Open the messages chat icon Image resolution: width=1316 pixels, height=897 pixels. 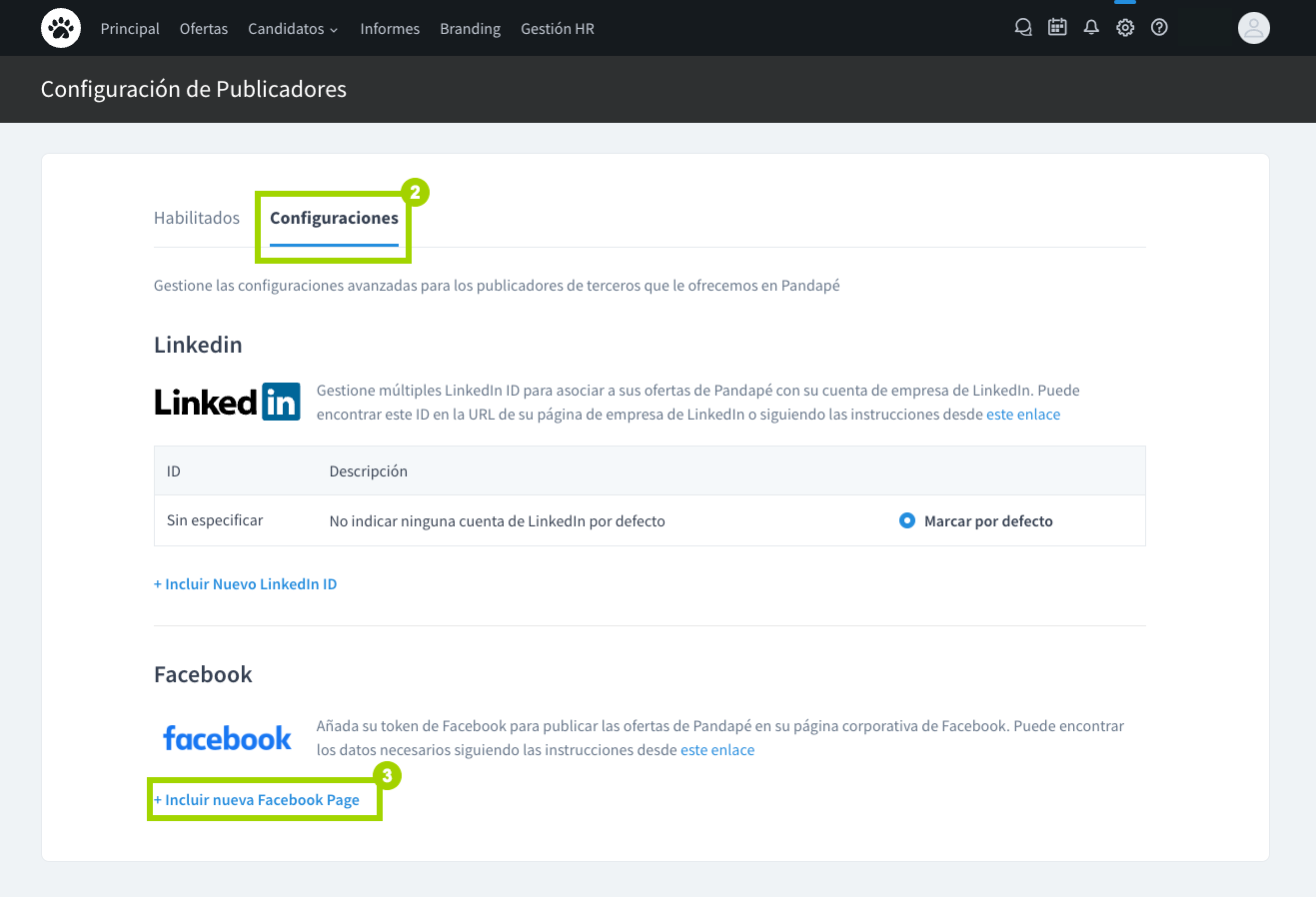[1023, 27]
